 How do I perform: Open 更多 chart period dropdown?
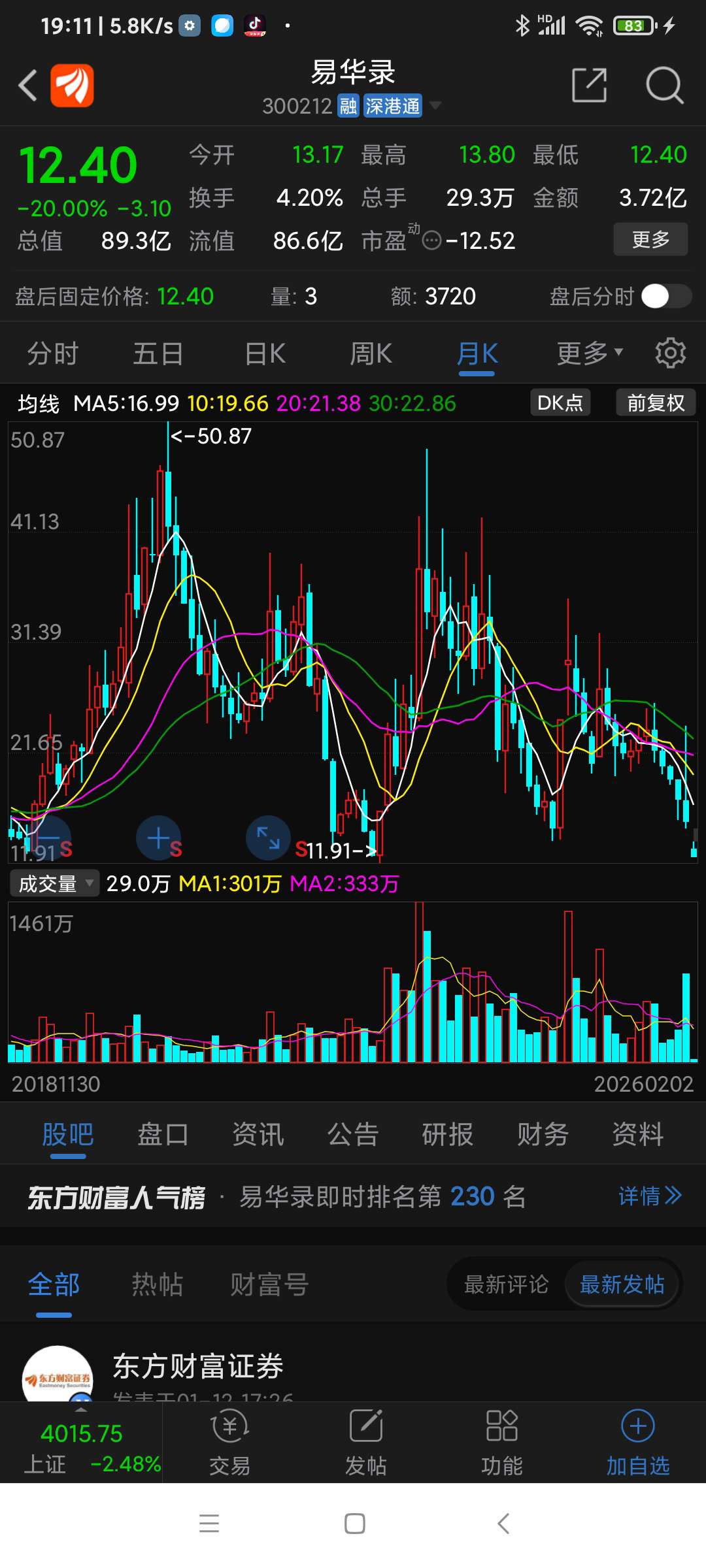click(590, 353)
